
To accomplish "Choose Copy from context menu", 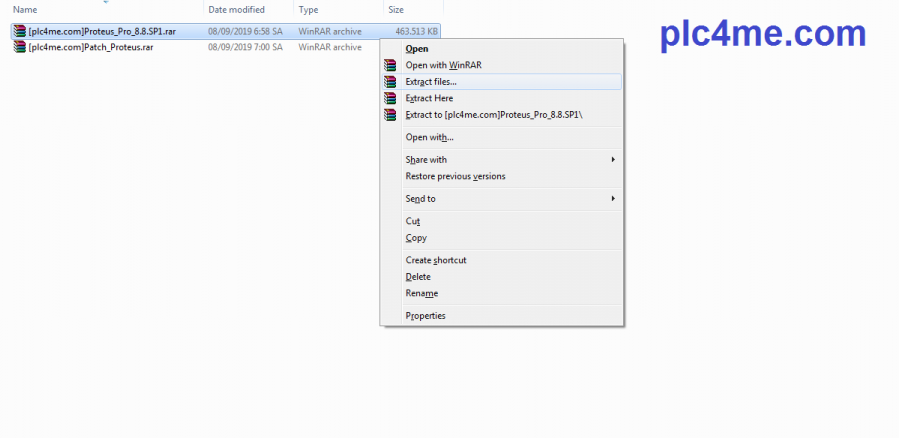I will click(502, 237).
